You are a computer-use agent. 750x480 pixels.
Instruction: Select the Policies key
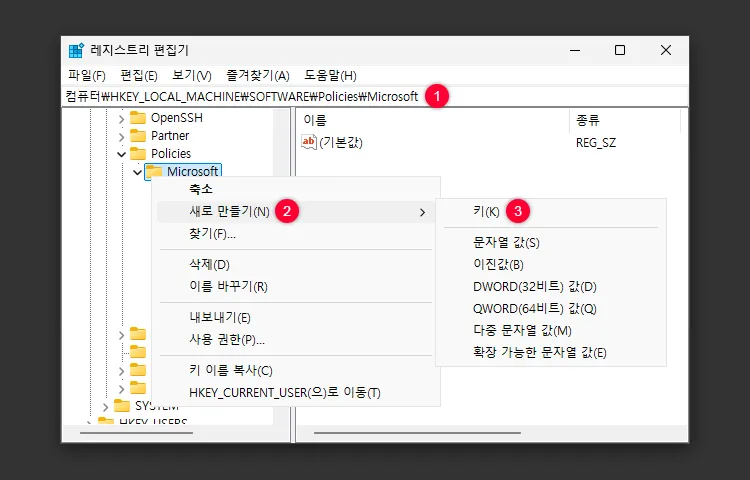point(171,153)
